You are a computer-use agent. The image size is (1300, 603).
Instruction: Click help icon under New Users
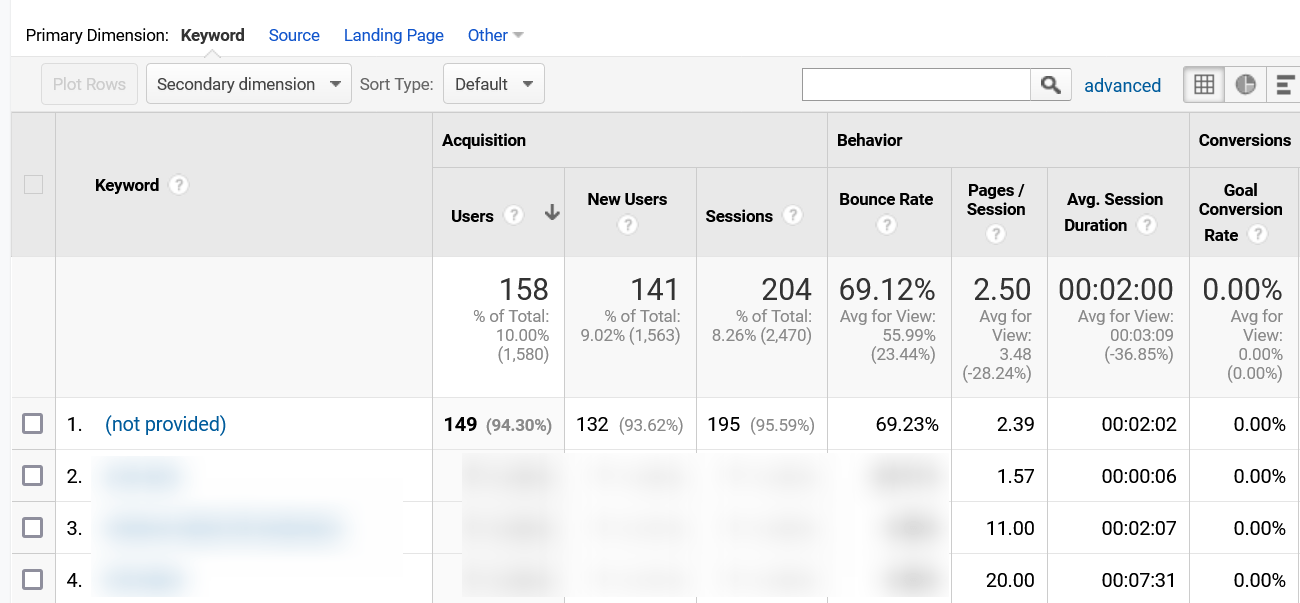point(627,225)
